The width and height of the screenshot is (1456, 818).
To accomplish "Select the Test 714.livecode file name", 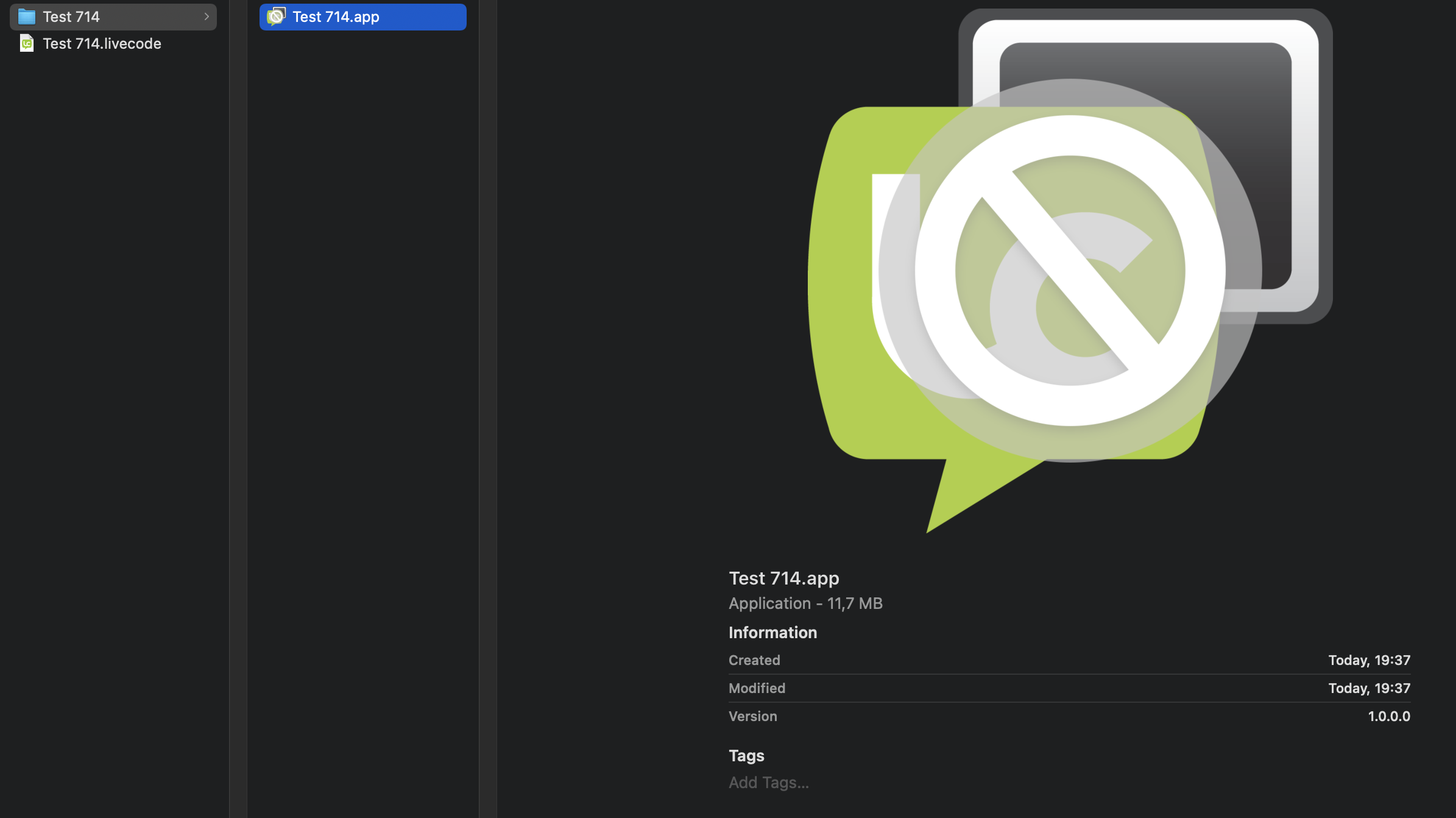I will (102, 43).
